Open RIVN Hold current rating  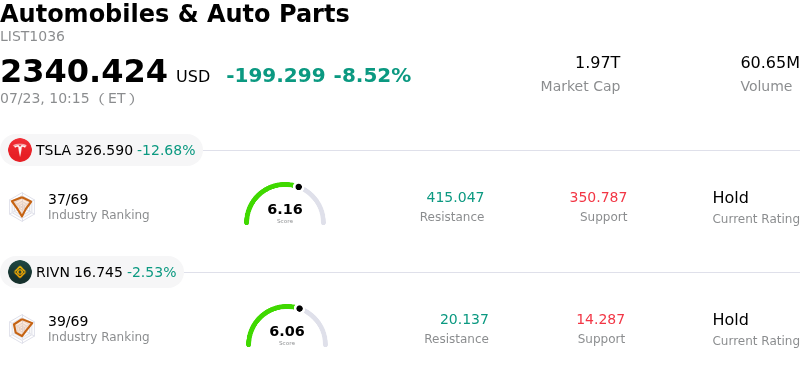pos(730,319)
